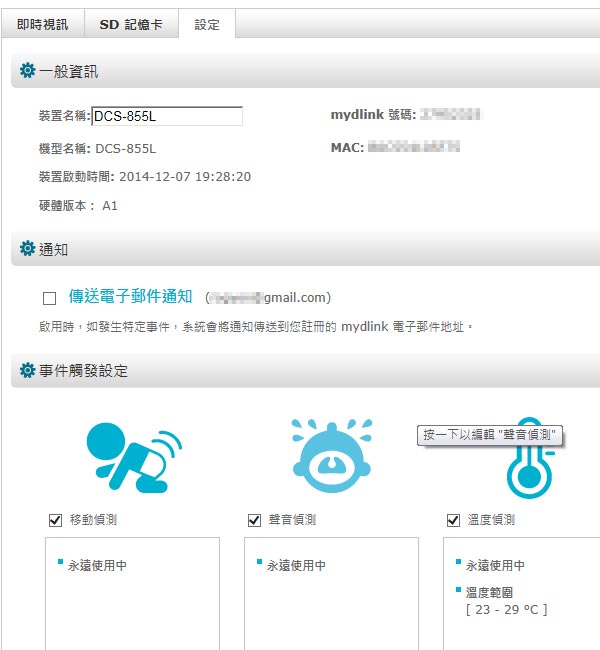The height and width of the screenshot is (650, 600).
Task: Click into the 裝置名稱 text field
Action: [166, 116]
